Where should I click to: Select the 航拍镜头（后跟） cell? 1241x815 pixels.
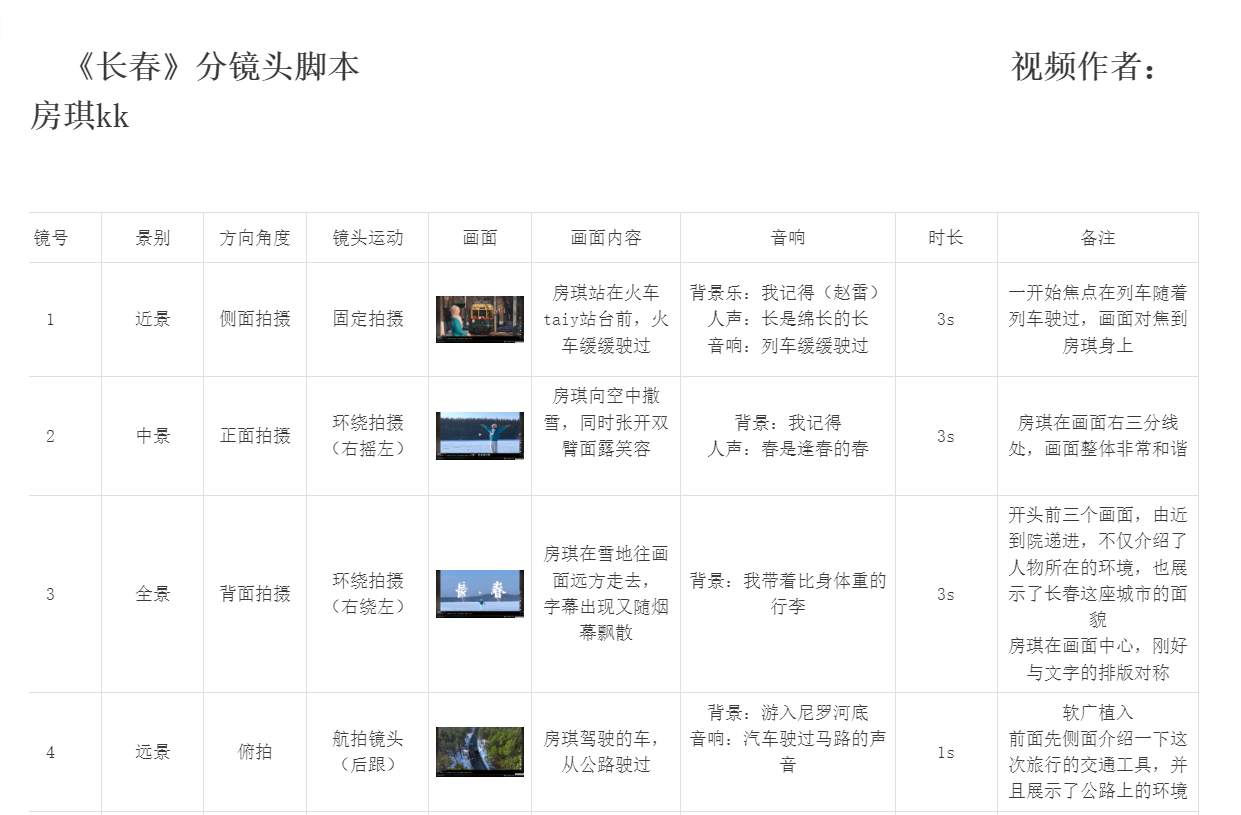pos(368,752)
